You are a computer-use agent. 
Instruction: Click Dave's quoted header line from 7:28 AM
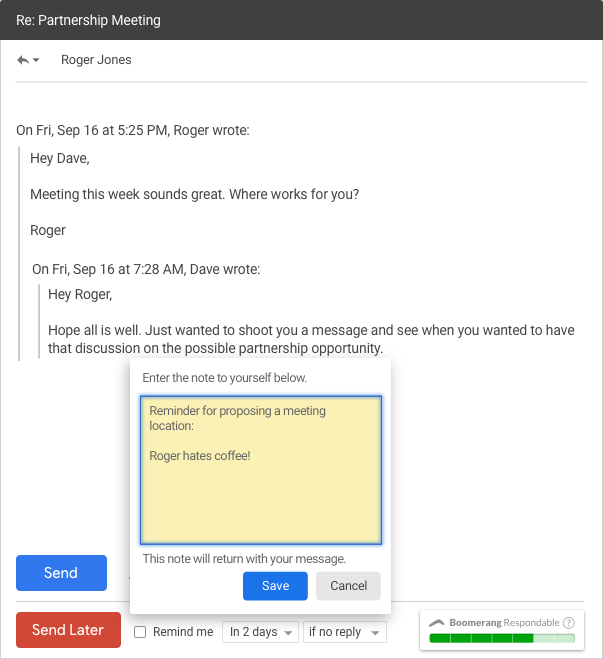tap(146, 269)
